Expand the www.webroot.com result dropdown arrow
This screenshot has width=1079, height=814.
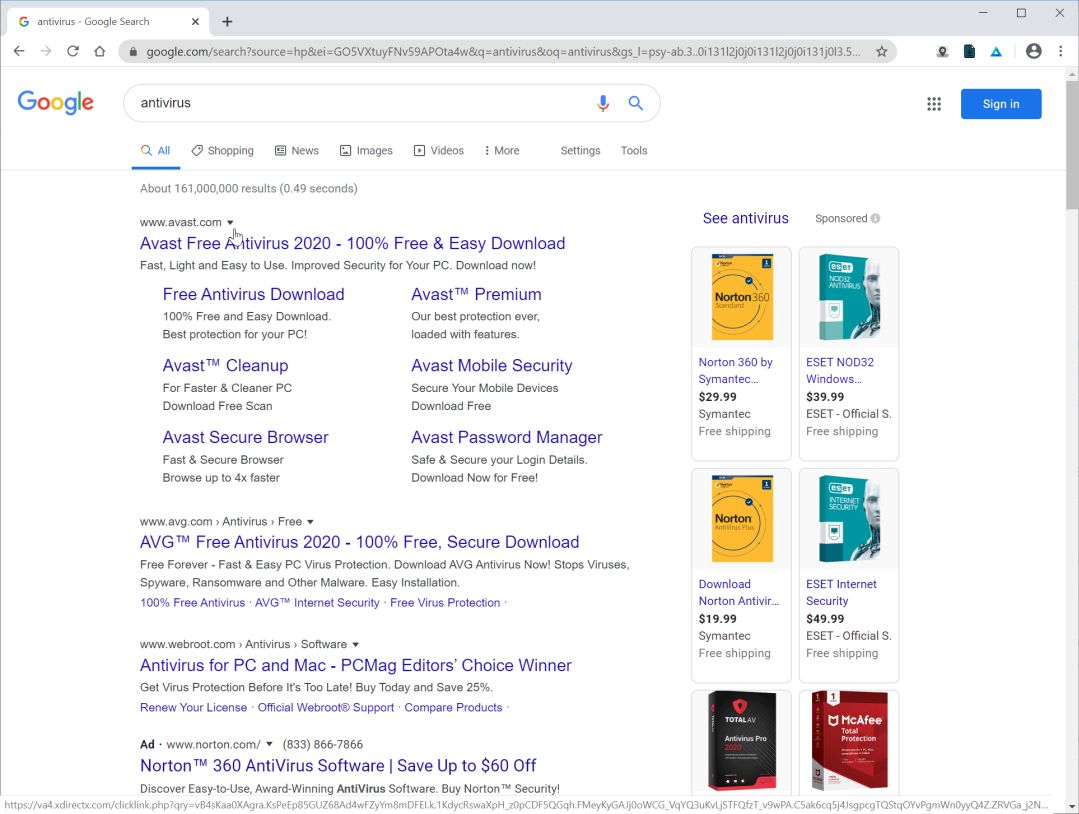coord(356,645)
